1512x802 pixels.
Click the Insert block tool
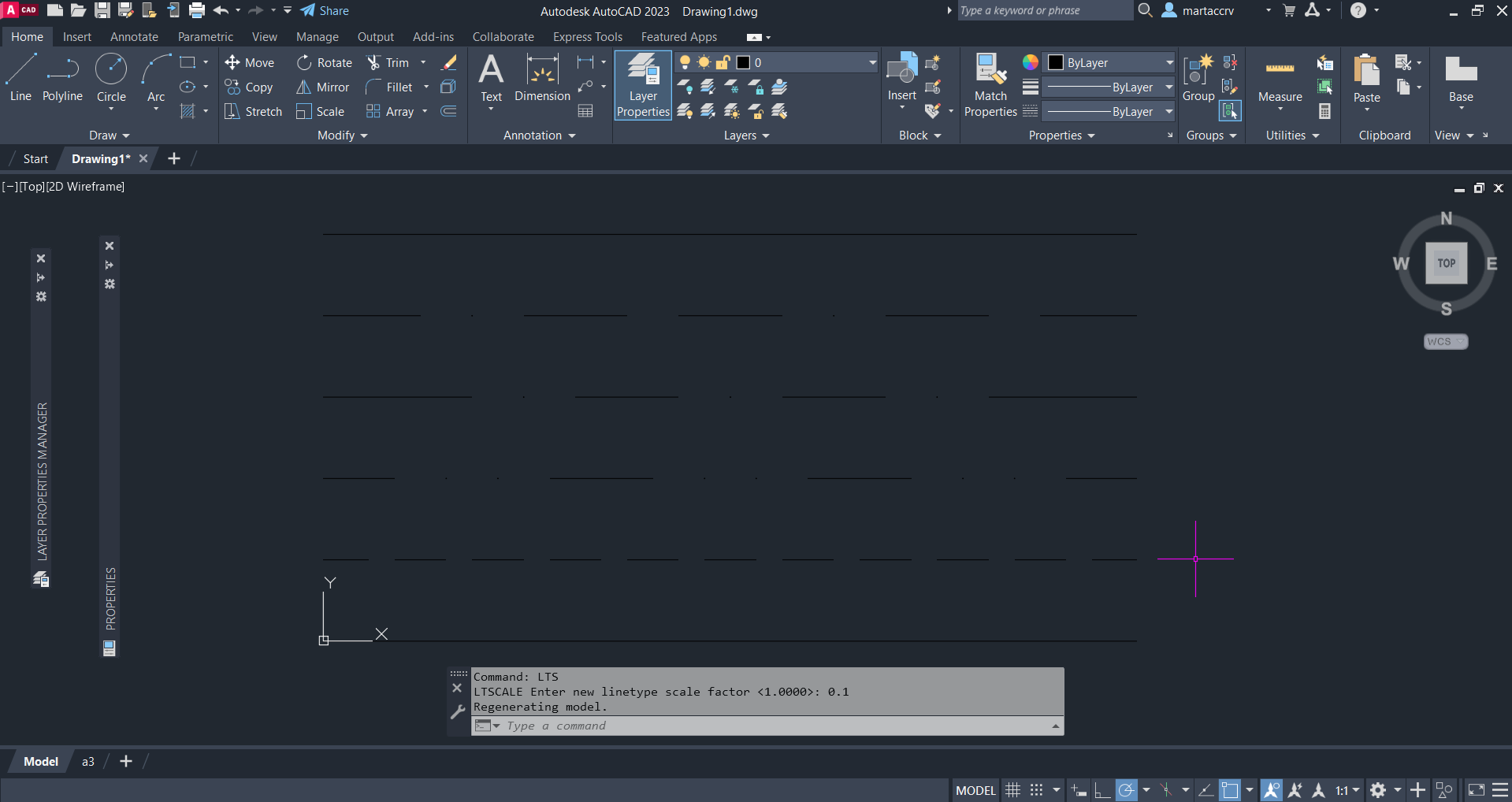(902, 79)
